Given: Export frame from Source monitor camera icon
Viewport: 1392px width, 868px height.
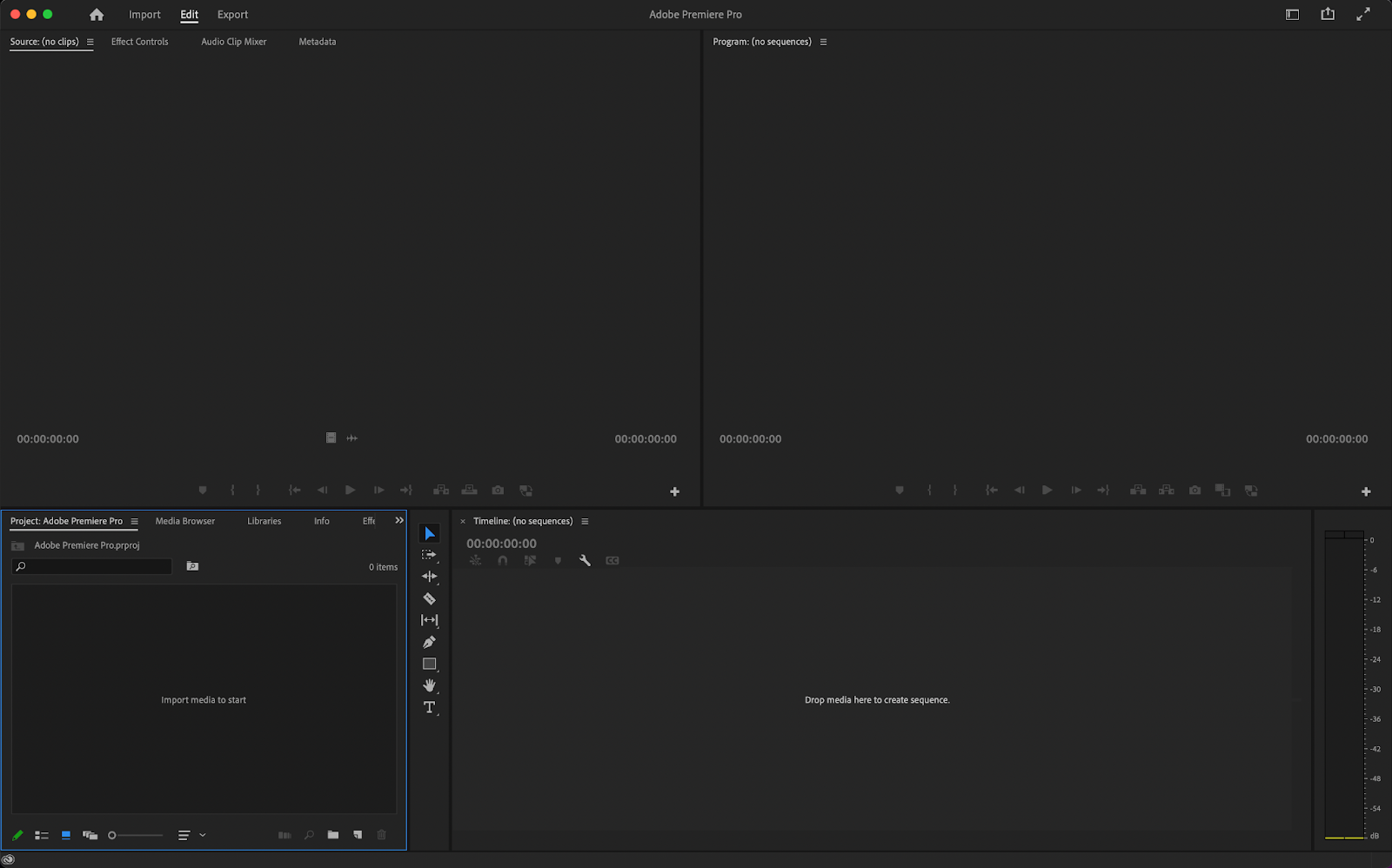Looking at the screenshot, I should coord(498,491).
